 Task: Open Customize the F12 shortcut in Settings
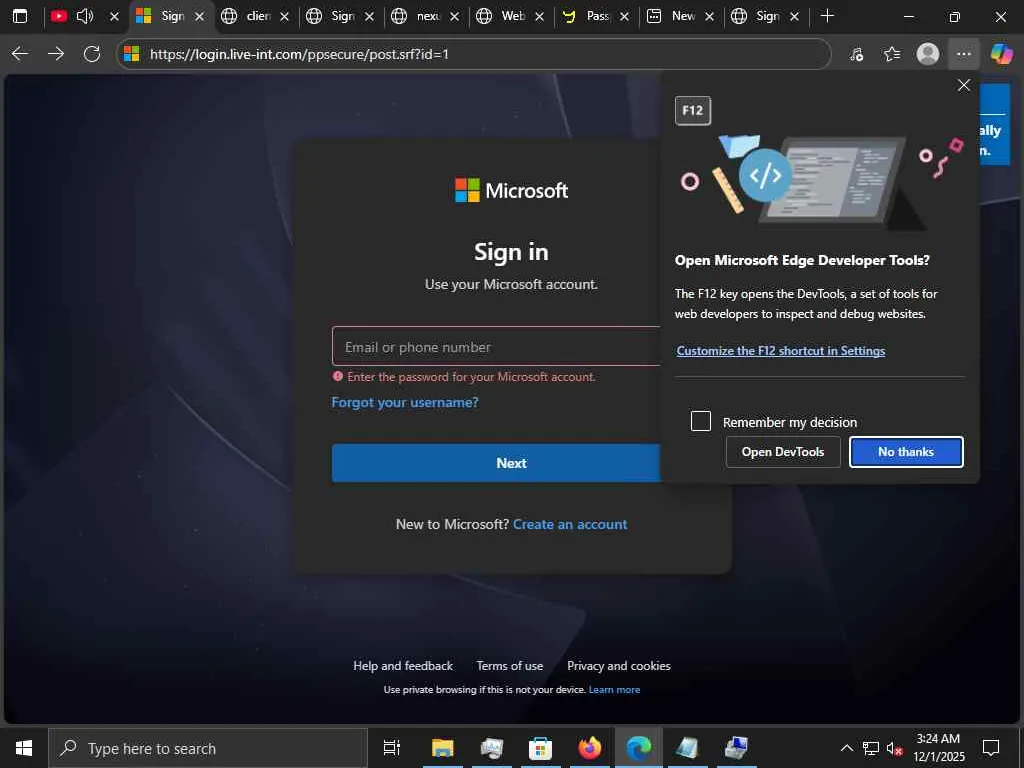(780, 351)
